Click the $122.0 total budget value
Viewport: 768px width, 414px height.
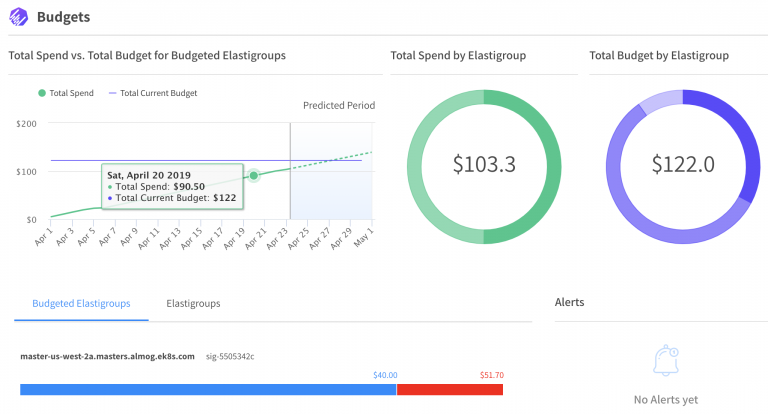click(x=683, y=164)
